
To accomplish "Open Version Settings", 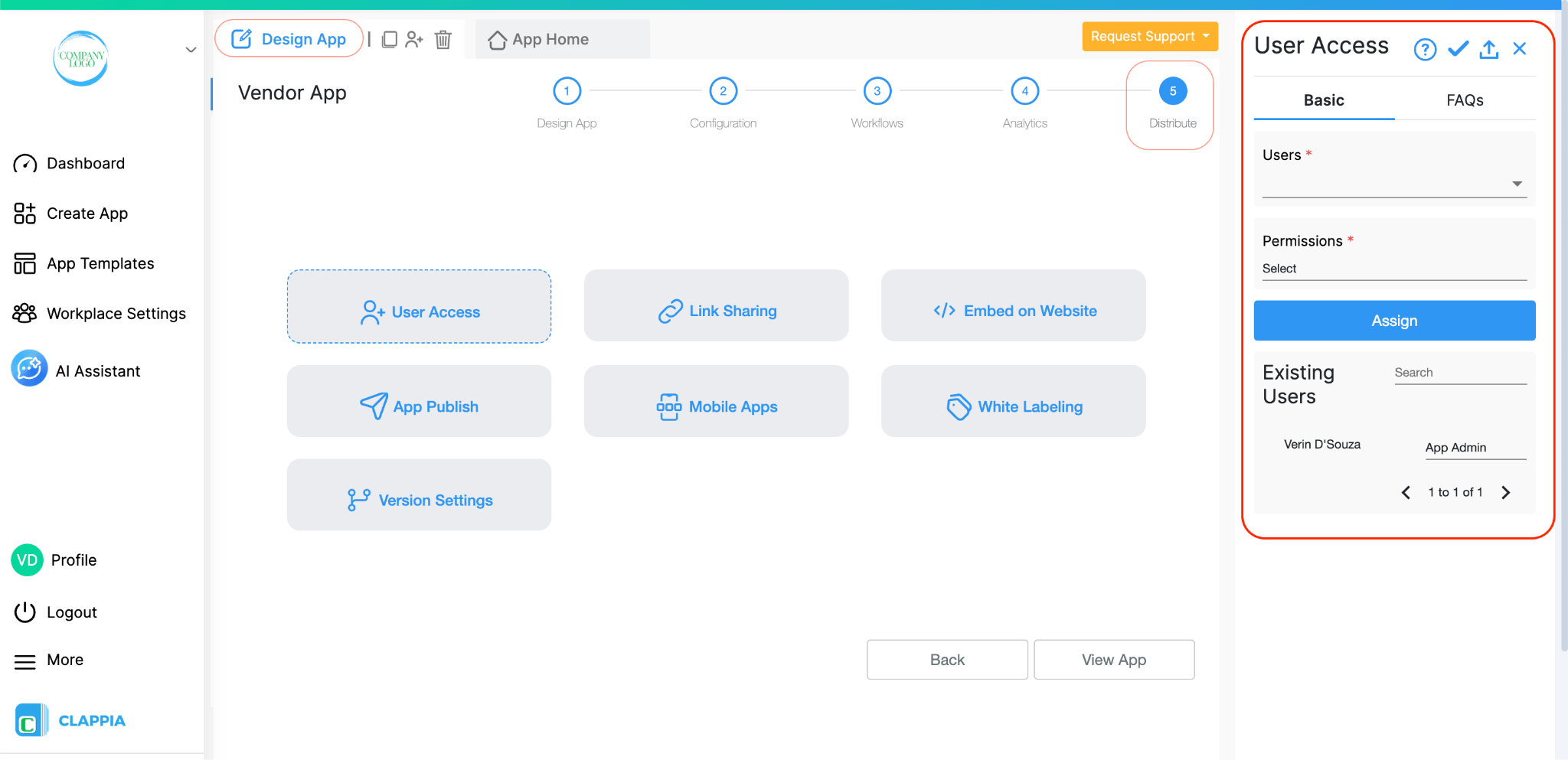I will coord(418,495).
